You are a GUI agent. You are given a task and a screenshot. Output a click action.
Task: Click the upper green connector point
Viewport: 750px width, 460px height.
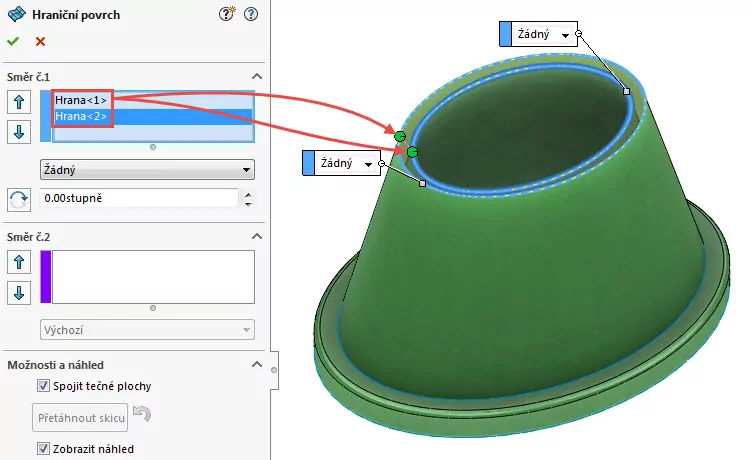click(x=400, y=136)
